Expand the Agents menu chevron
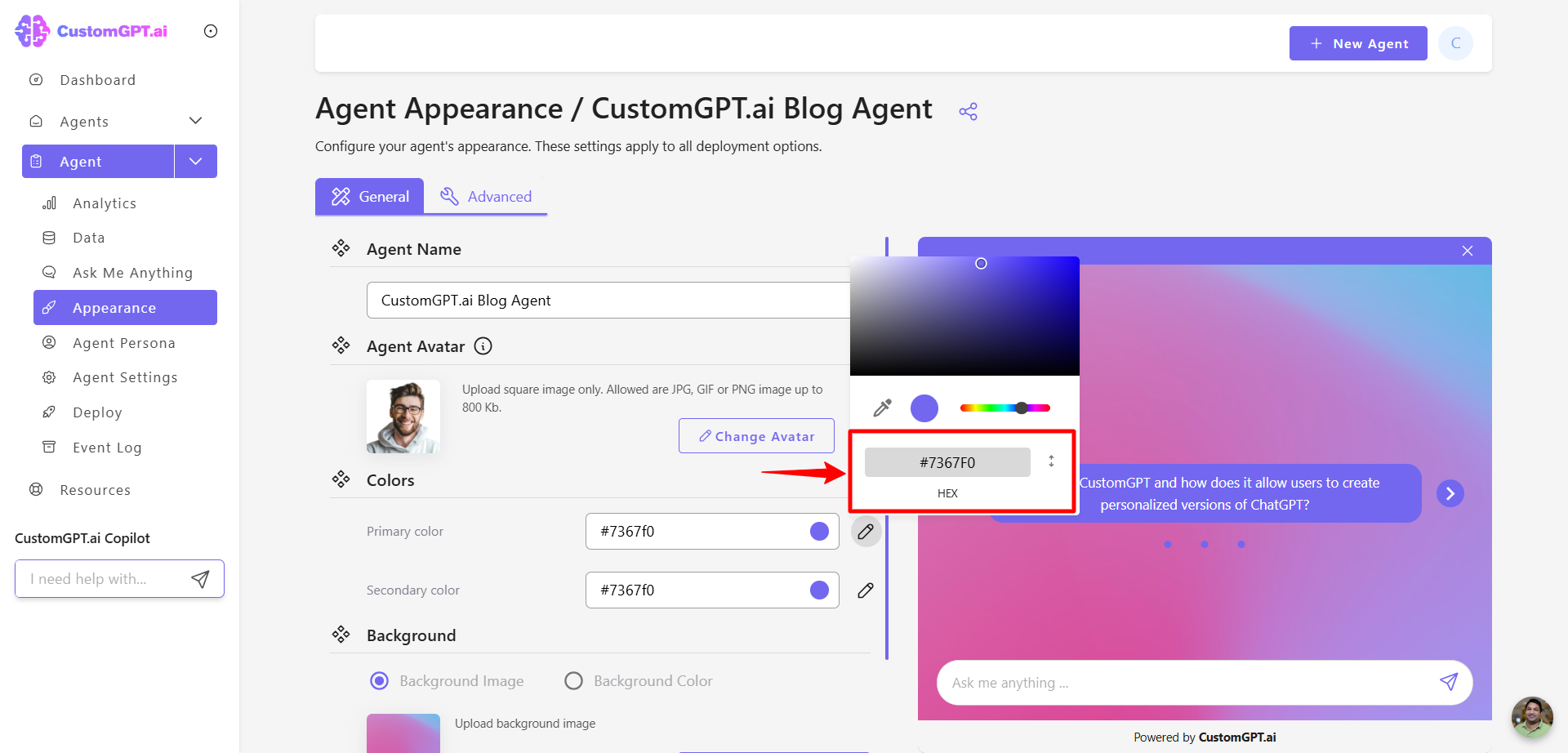 [x=195, y=121]
